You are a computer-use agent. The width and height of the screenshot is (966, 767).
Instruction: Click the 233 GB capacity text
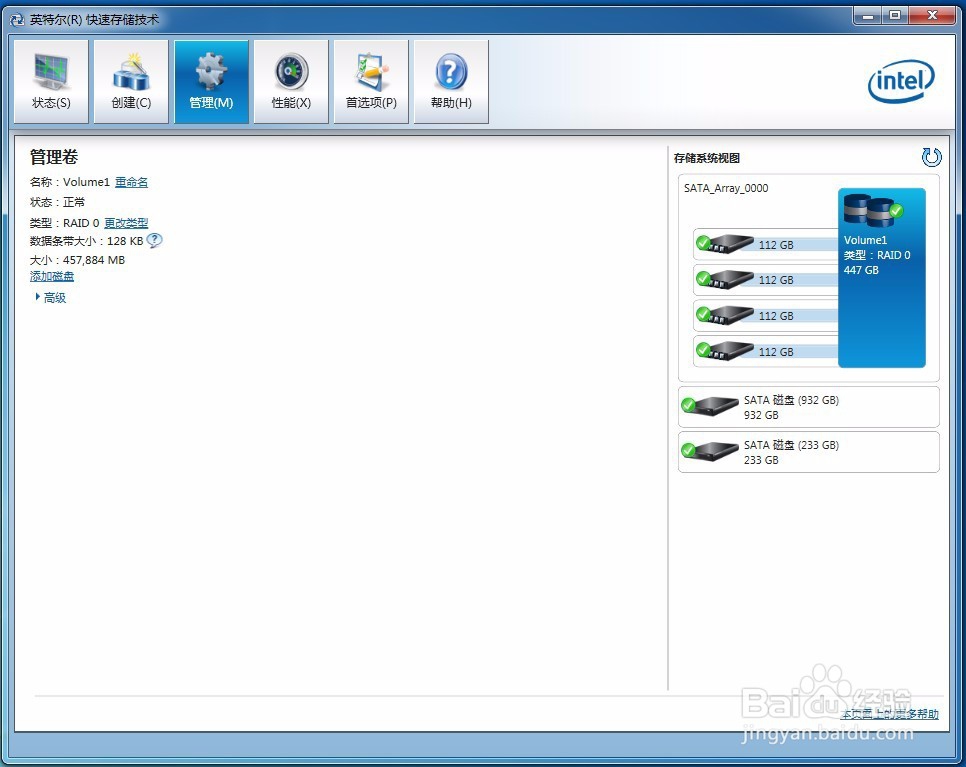(x=761, y=460)
